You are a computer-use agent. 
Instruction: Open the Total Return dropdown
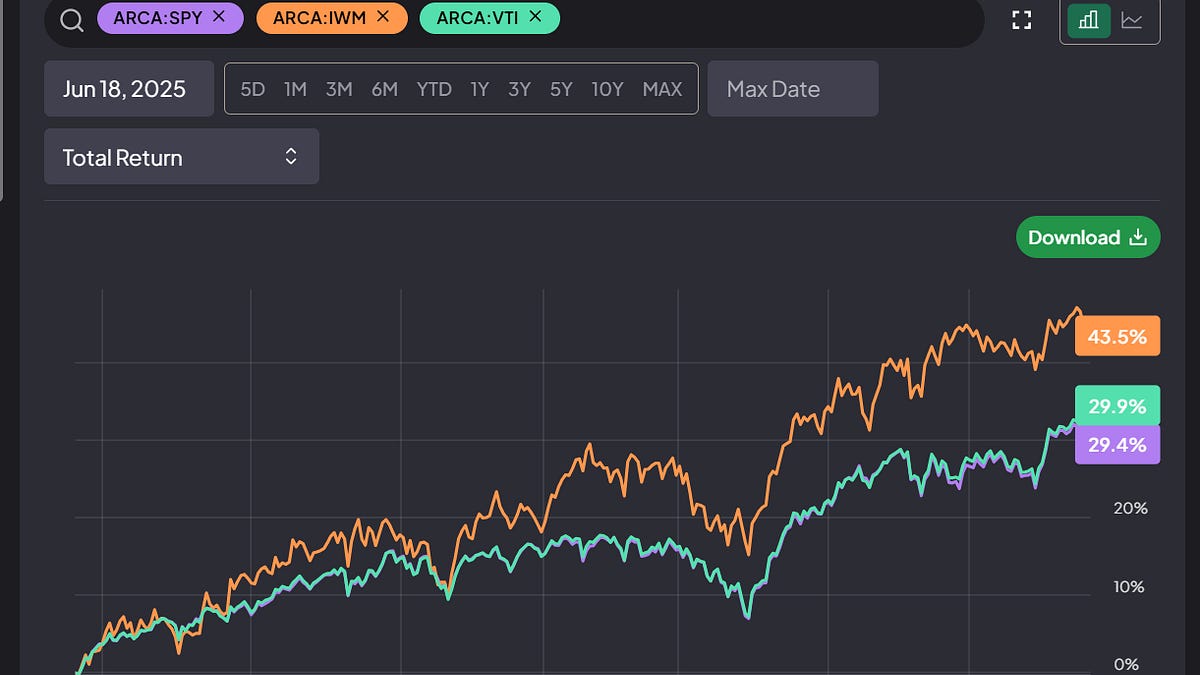click(181, 157)
